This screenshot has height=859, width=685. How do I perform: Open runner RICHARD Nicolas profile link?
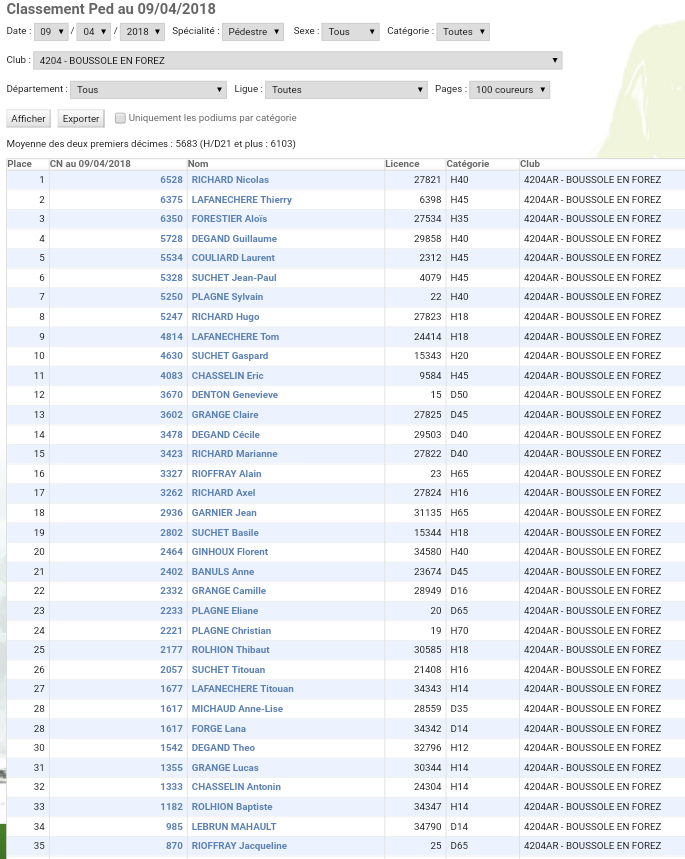click(x=230, y=180)
